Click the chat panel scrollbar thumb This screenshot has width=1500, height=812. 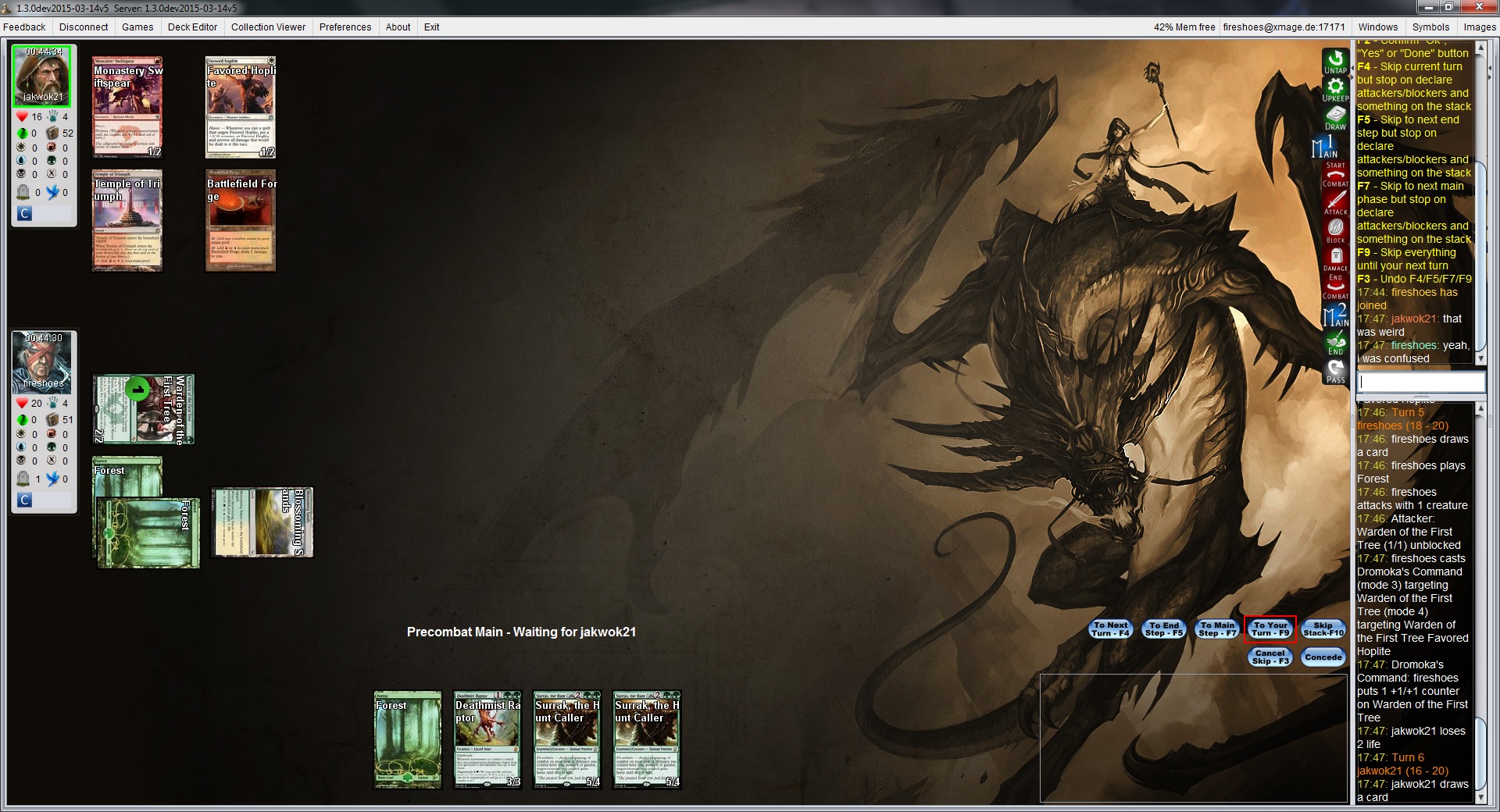[x=1479, y=258]
